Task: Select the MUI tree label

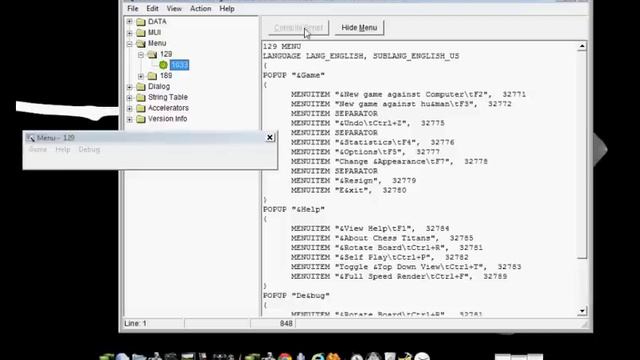Action: (x=154, y=33)
